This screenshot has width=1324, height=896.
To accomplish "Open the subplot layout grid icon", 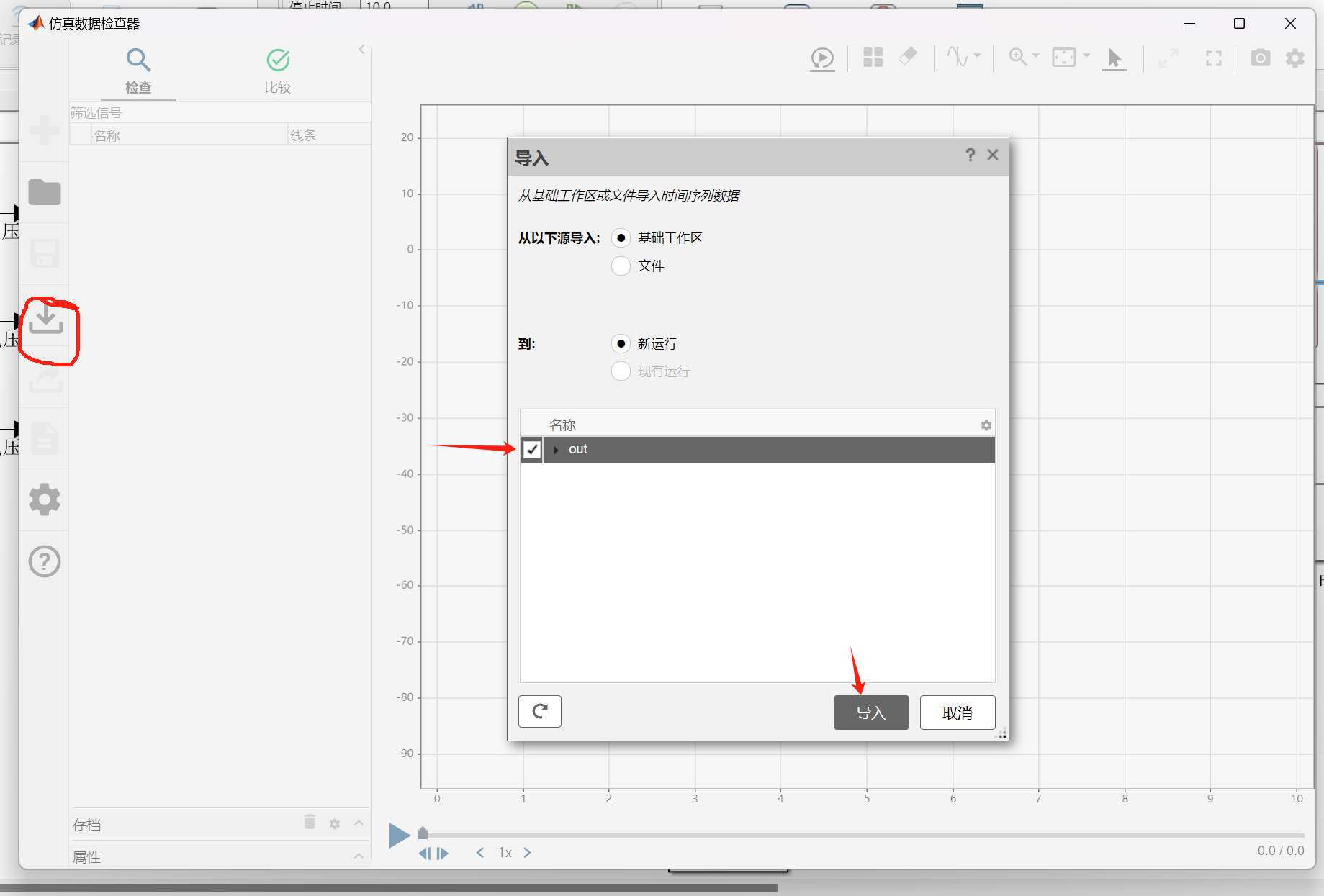I will (873, 58).
